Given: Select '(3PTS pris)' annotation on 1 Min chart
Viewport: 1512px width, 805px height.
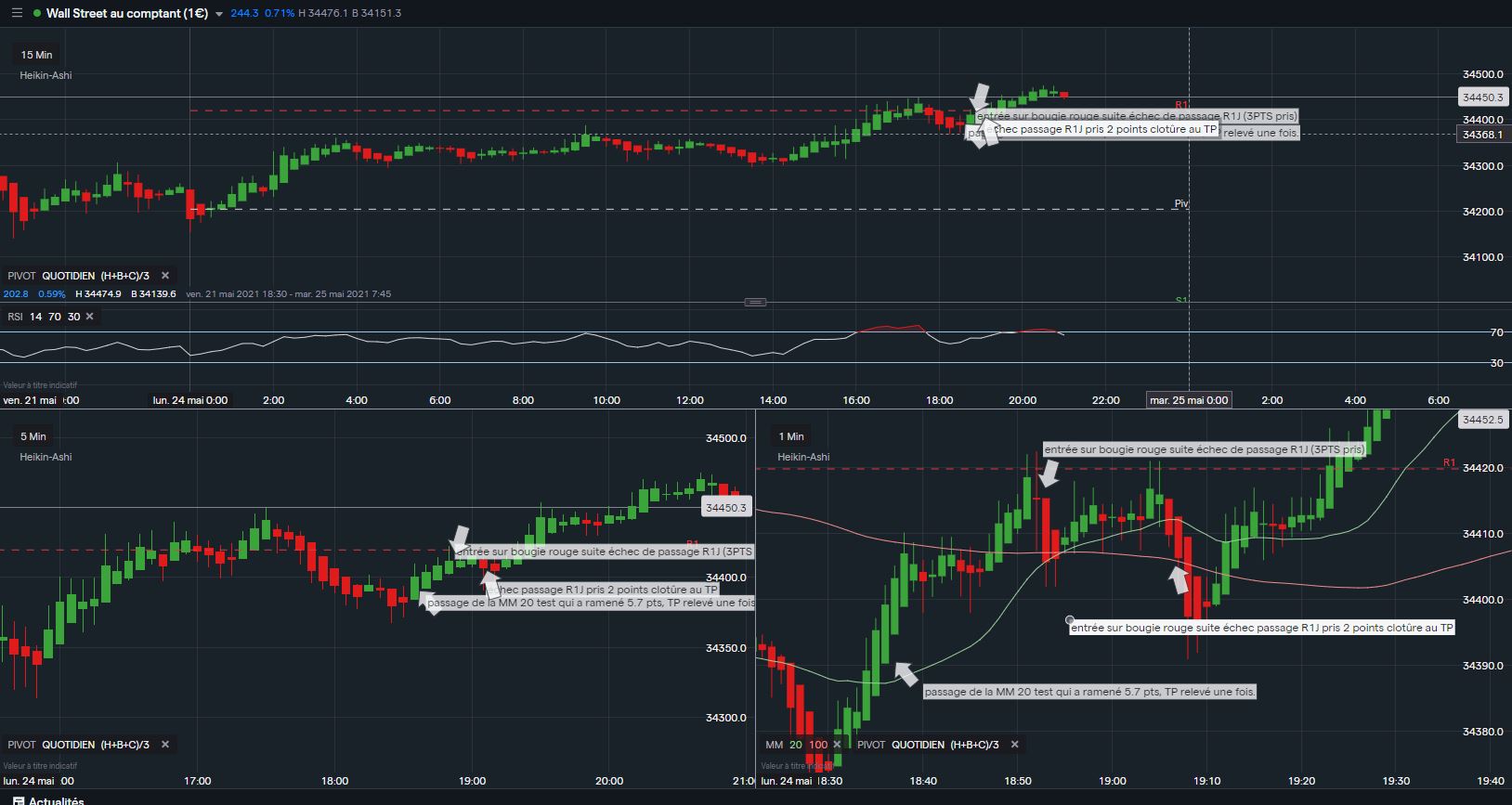Looking at the screenshot, I should click(1205, 449).
